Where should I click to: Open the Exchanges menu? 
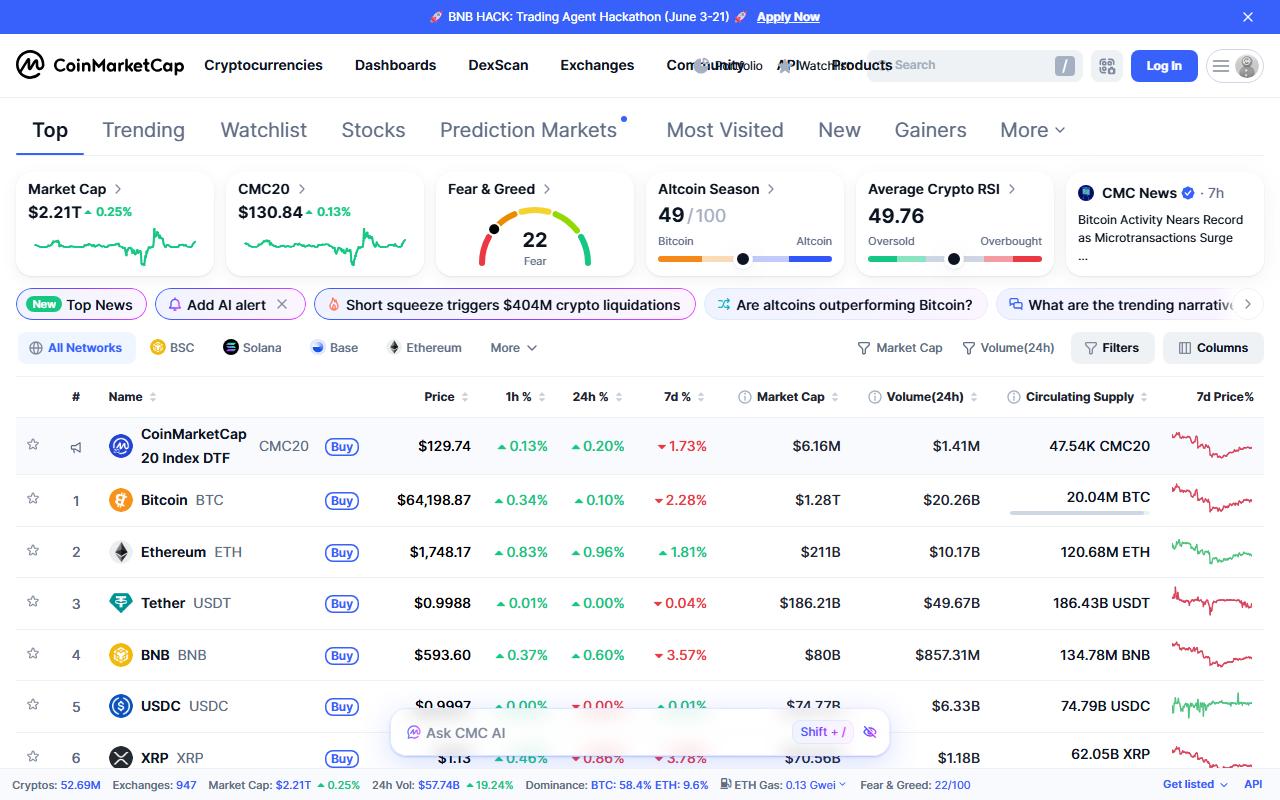(x=597, y=65)
